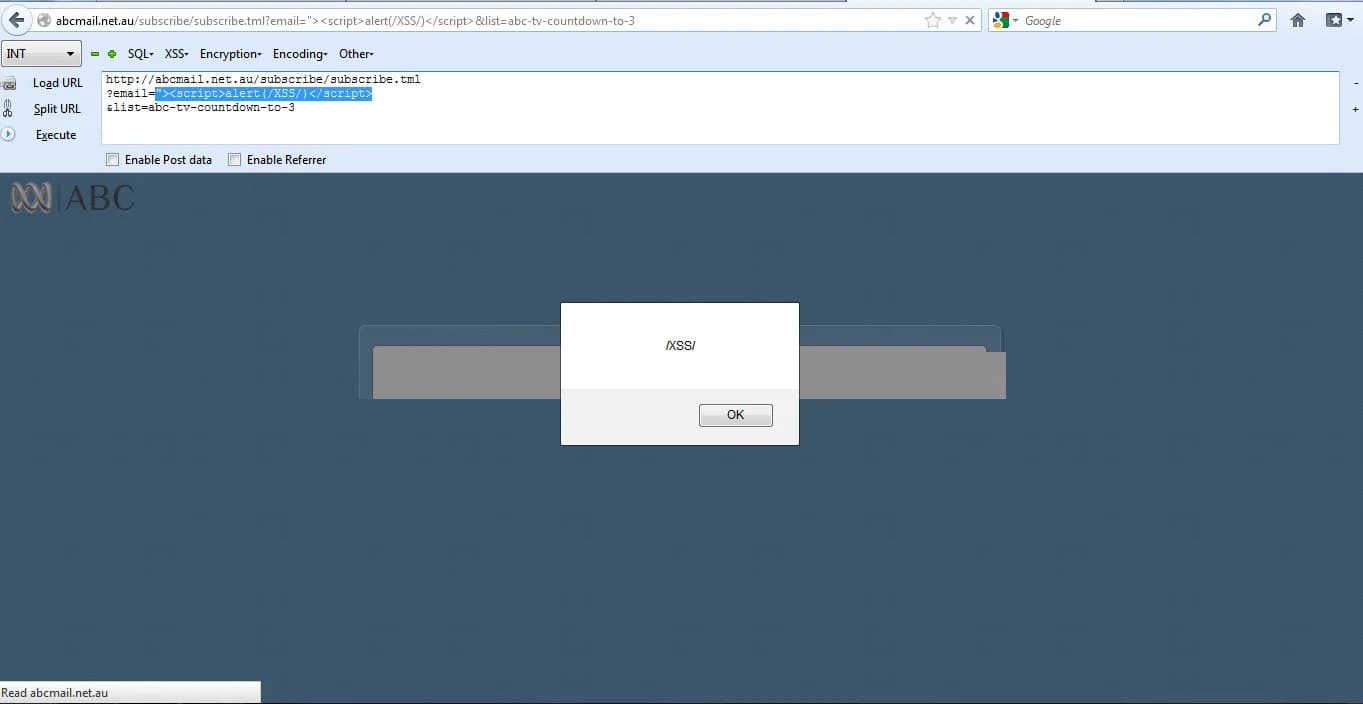This screenshot has height=704, width=1363.
Task: Go back with the browser back arrow
Action: 17,20
